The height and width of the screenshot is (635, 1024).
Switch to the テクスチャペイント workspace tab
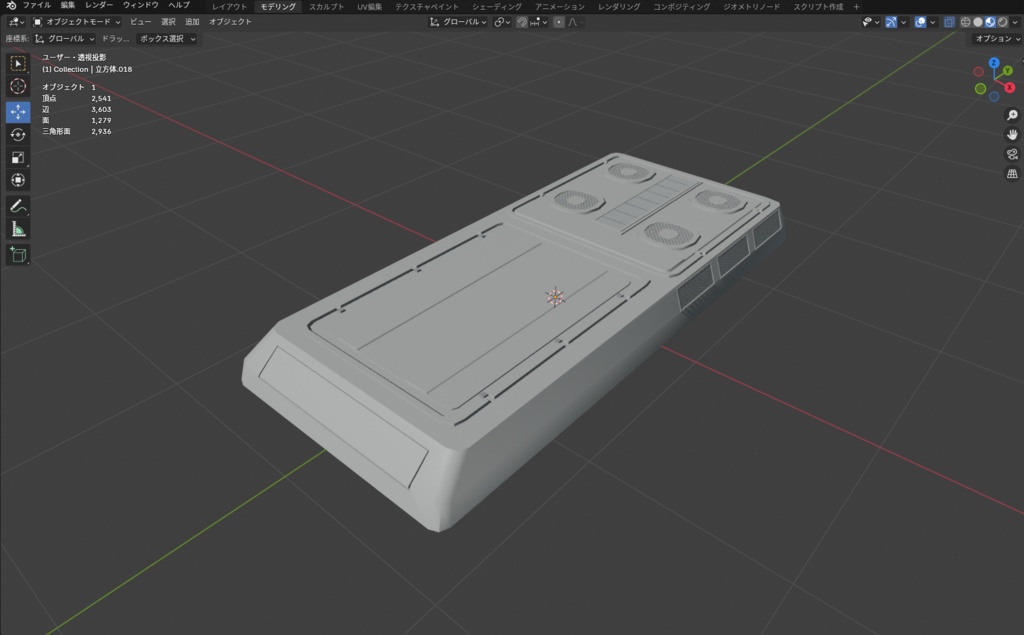coord(426,7)
